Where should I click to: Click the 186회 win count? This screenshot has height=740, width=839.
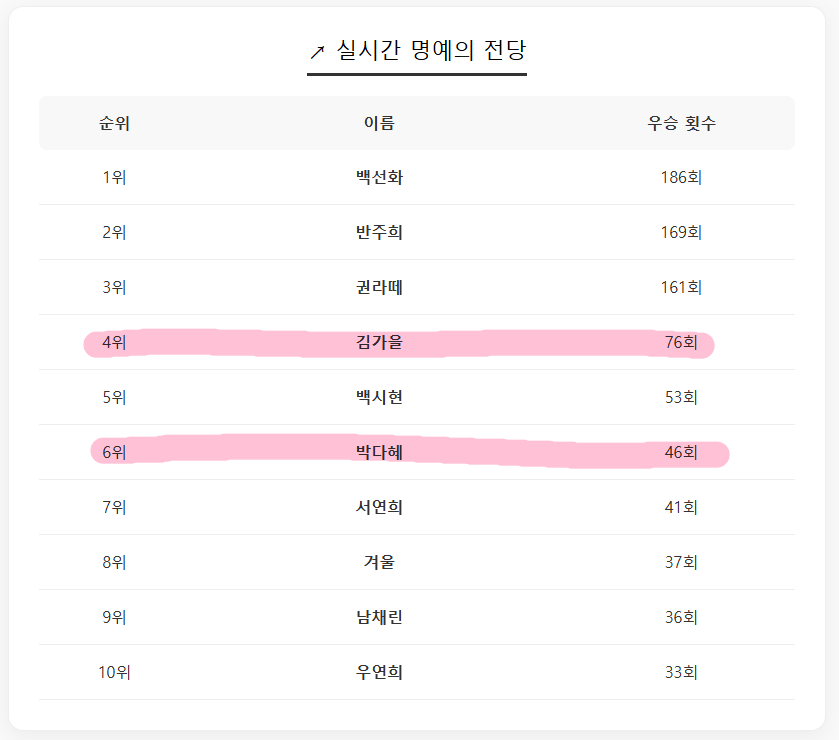tap(681, 178)
